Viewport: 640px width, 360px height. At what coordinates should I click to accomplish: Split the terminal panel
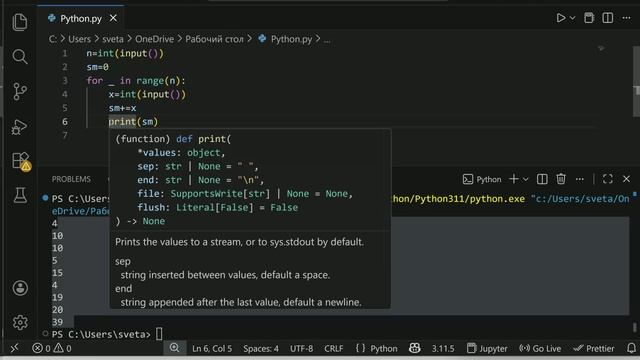coord(542,179)
